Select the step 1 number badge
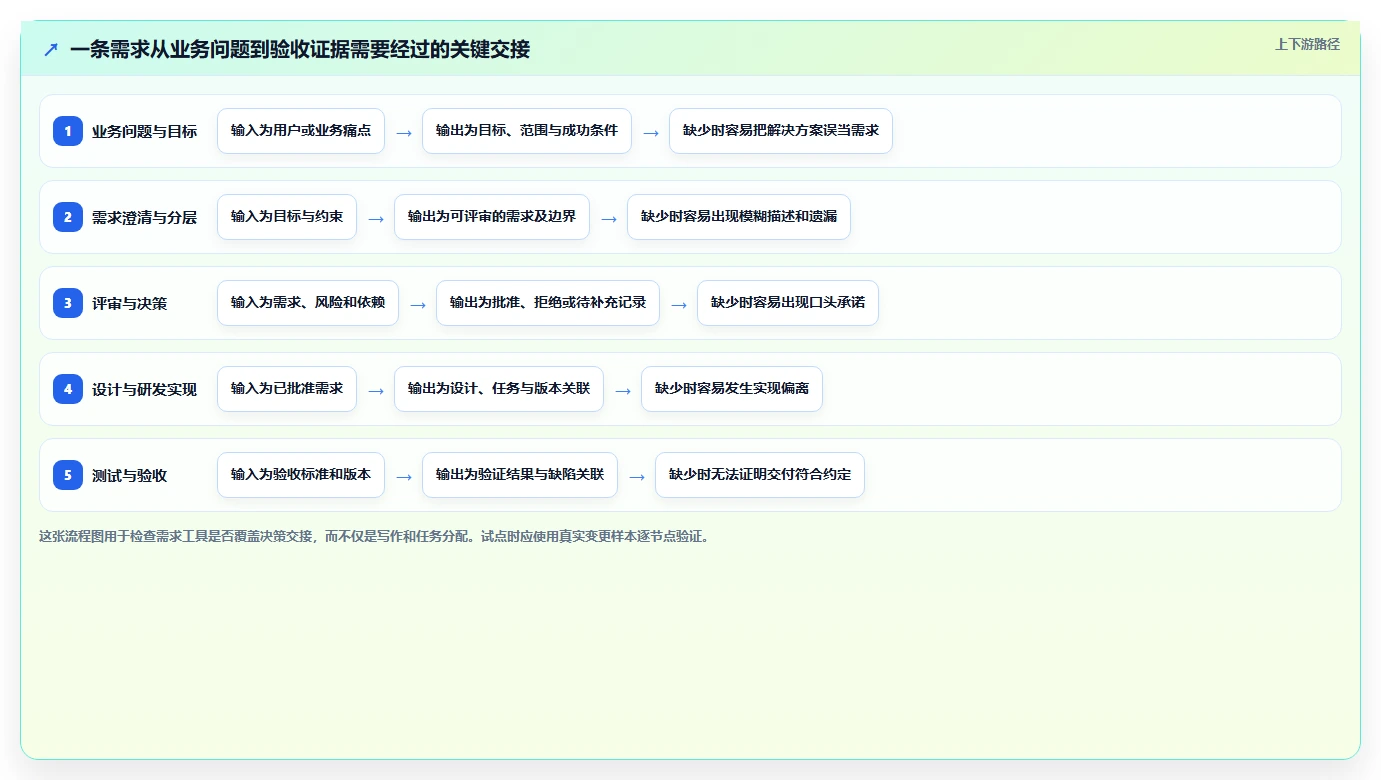 coord(68,131)
